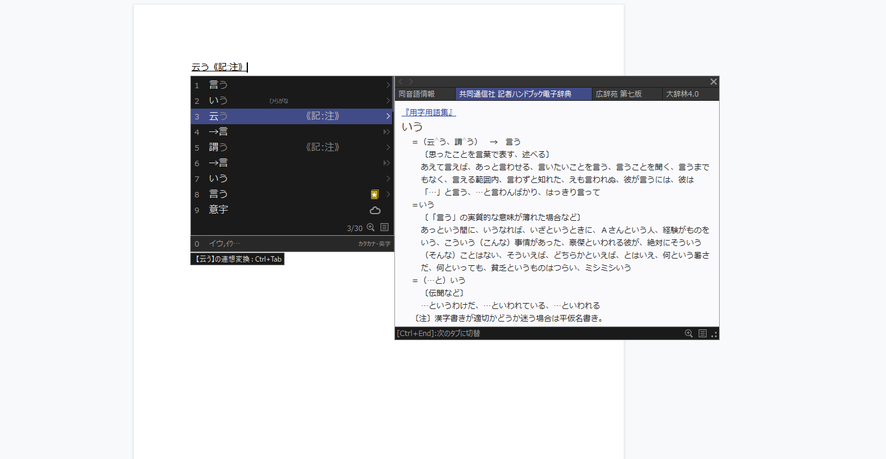This screenshot has height=459, width=886.
Task: Switch to the 広辞苑 第七版 tab
Action: point(619,94)
